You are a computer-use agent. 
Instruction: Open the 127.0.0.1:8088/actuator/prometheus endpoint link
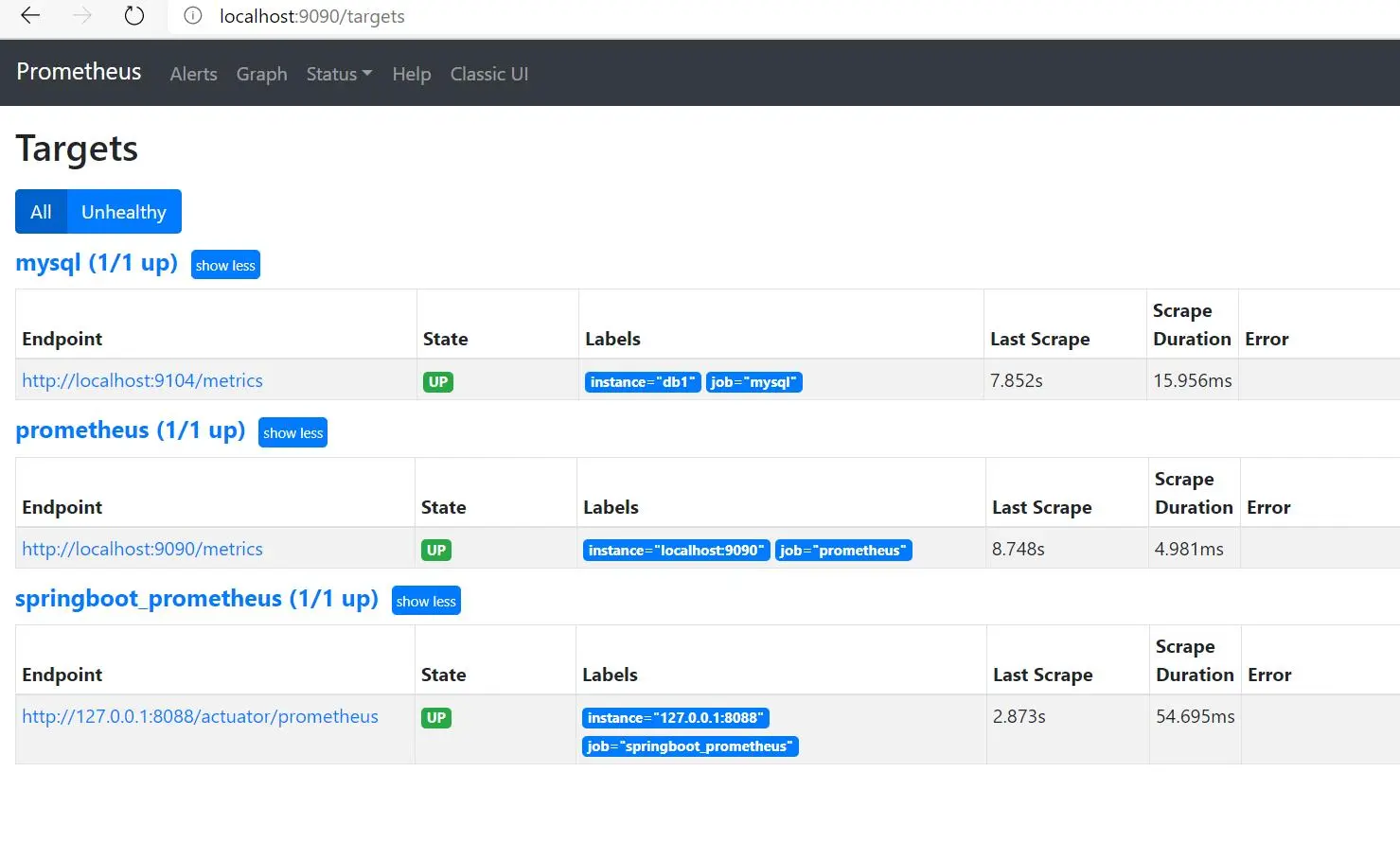click(x=200, y=716)
